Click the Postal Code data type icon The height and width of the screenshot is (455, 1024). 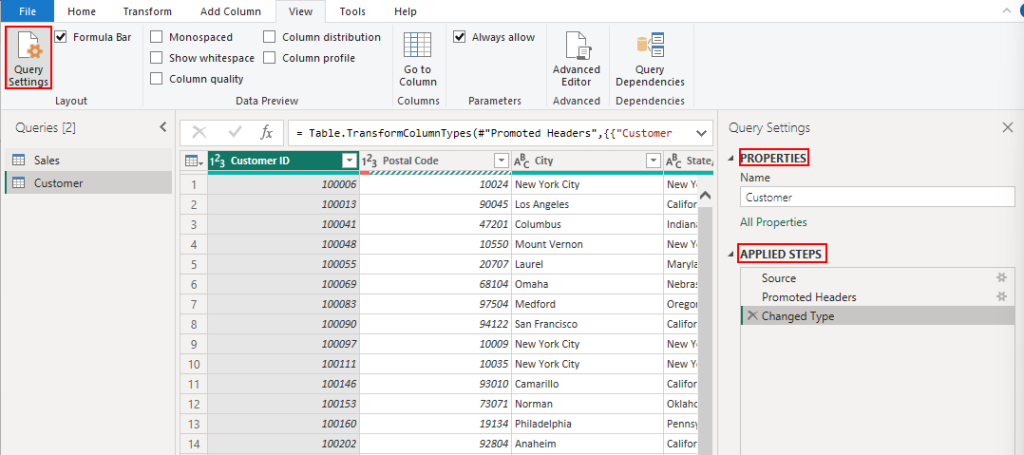[370, 161]
